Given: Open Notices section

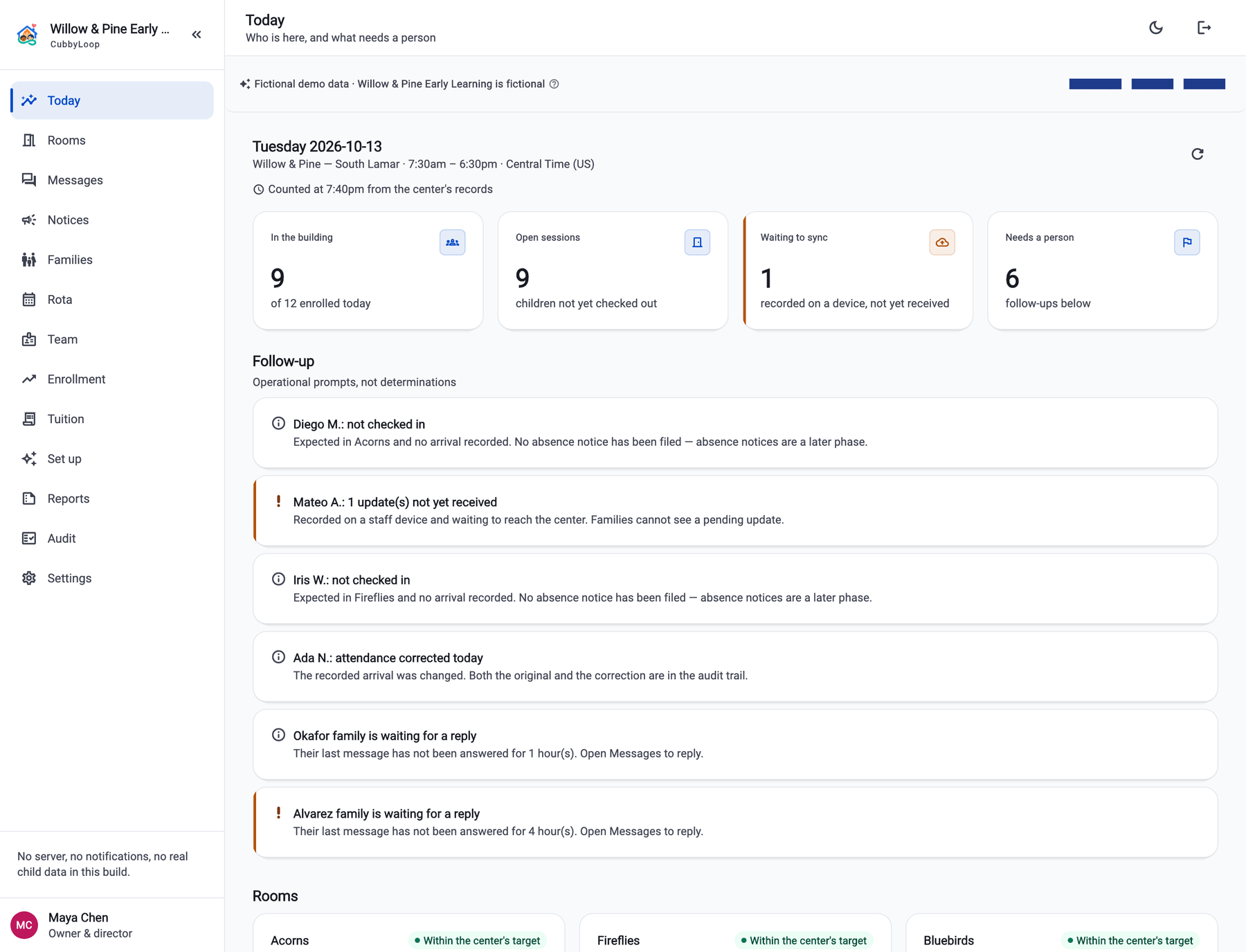Looking at the screenshot, I should pos(112,220).
